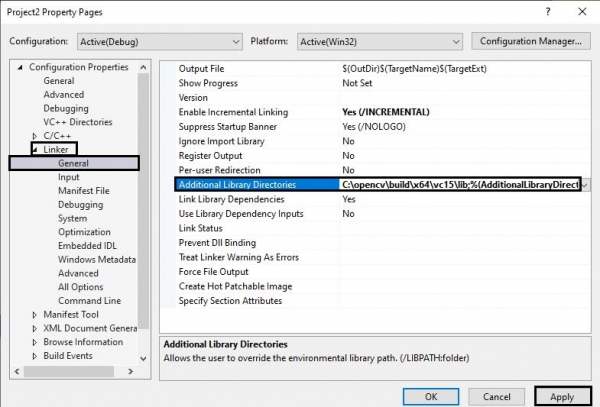Expand the Build Events node
This screenshot has width=600, height=407.
pyautogui.click(x=35, y=356)
